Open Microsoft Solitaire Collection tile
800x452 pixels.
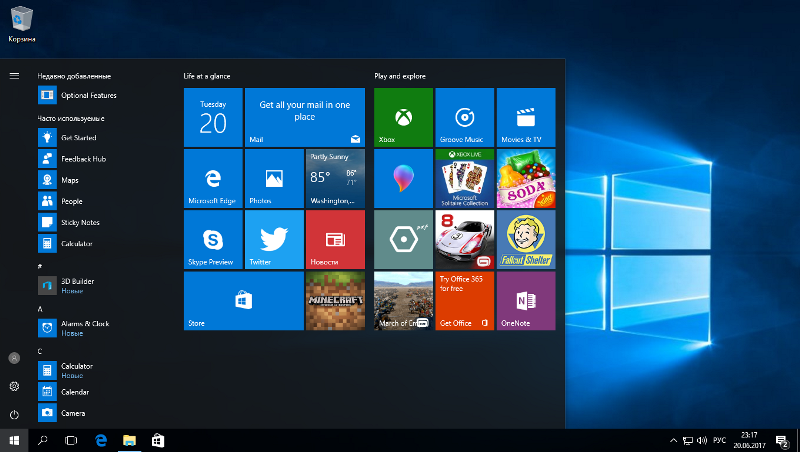click(x=464, y=179)
